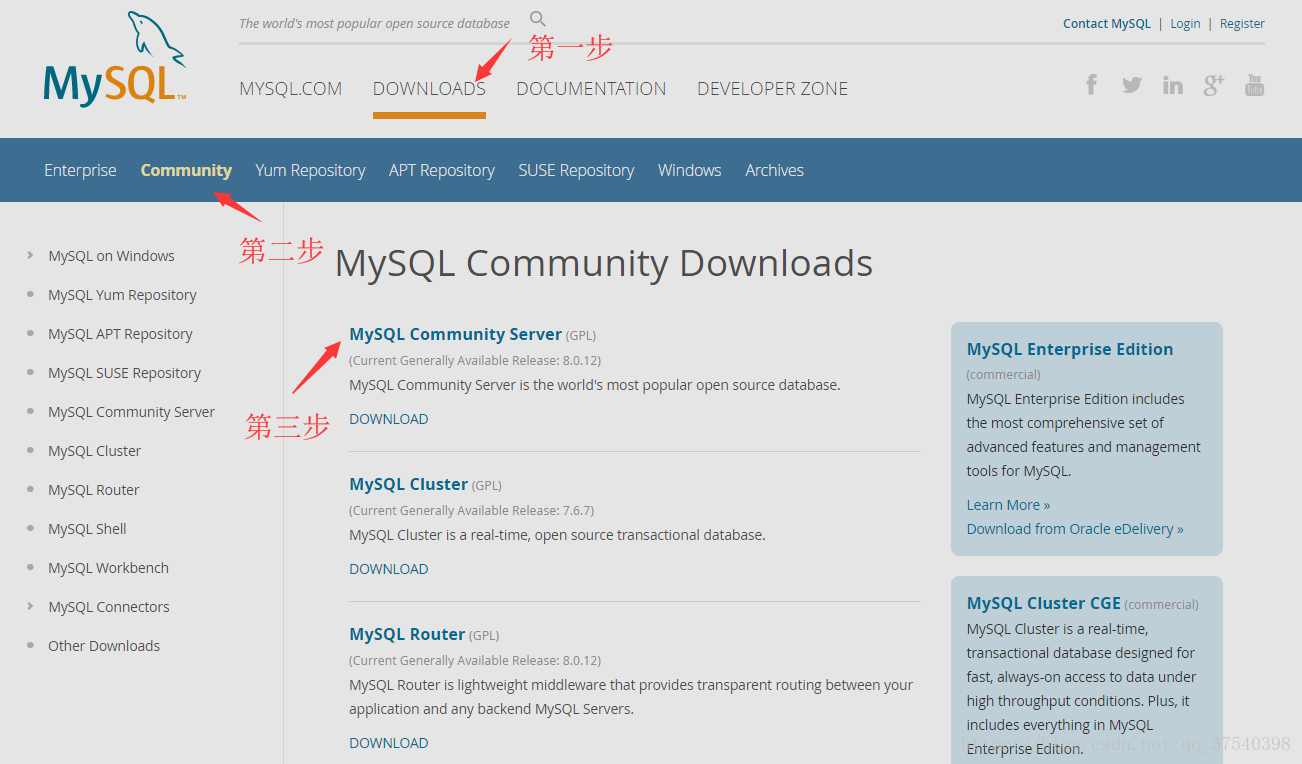The image size is (1302, 764).
Task: Click DOWNLOAD under MySQL Router
Action: click(x=388, y=743)
